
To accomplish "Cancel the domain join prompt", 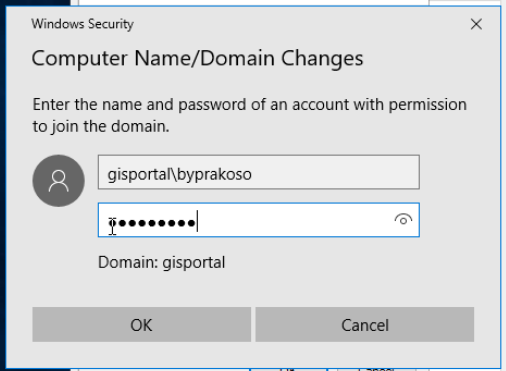I will point(365,325).
